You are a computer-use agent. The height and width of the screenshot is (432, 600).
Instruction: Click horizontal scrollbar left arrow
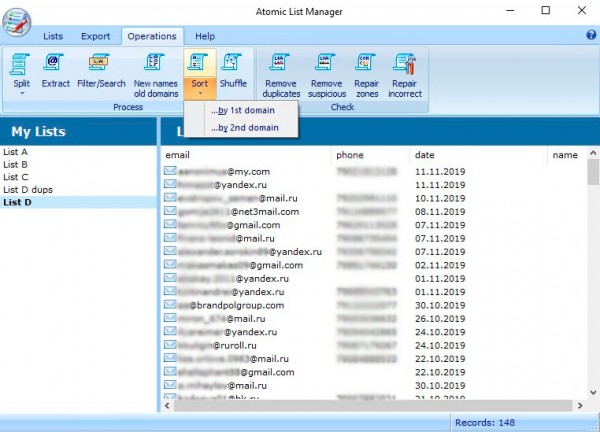pyautogui.click(x=167, y=406)
